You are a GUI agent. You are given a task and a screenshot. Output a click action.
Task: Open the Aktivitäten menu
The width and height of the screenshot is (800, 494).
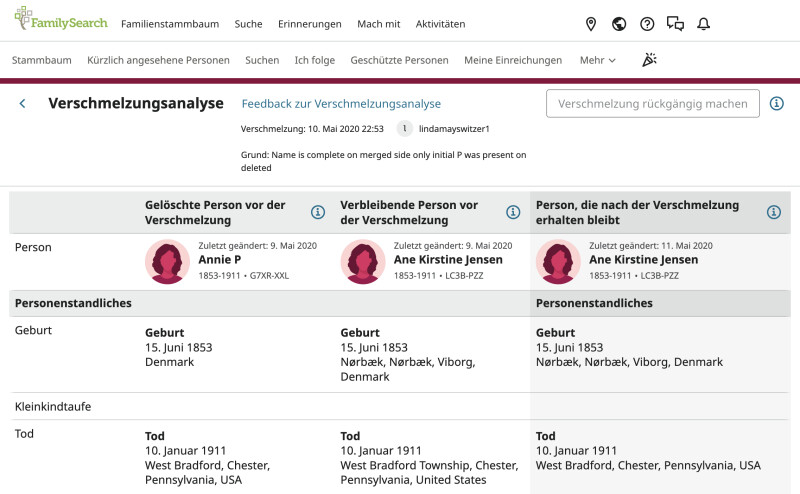click(440, 24)
